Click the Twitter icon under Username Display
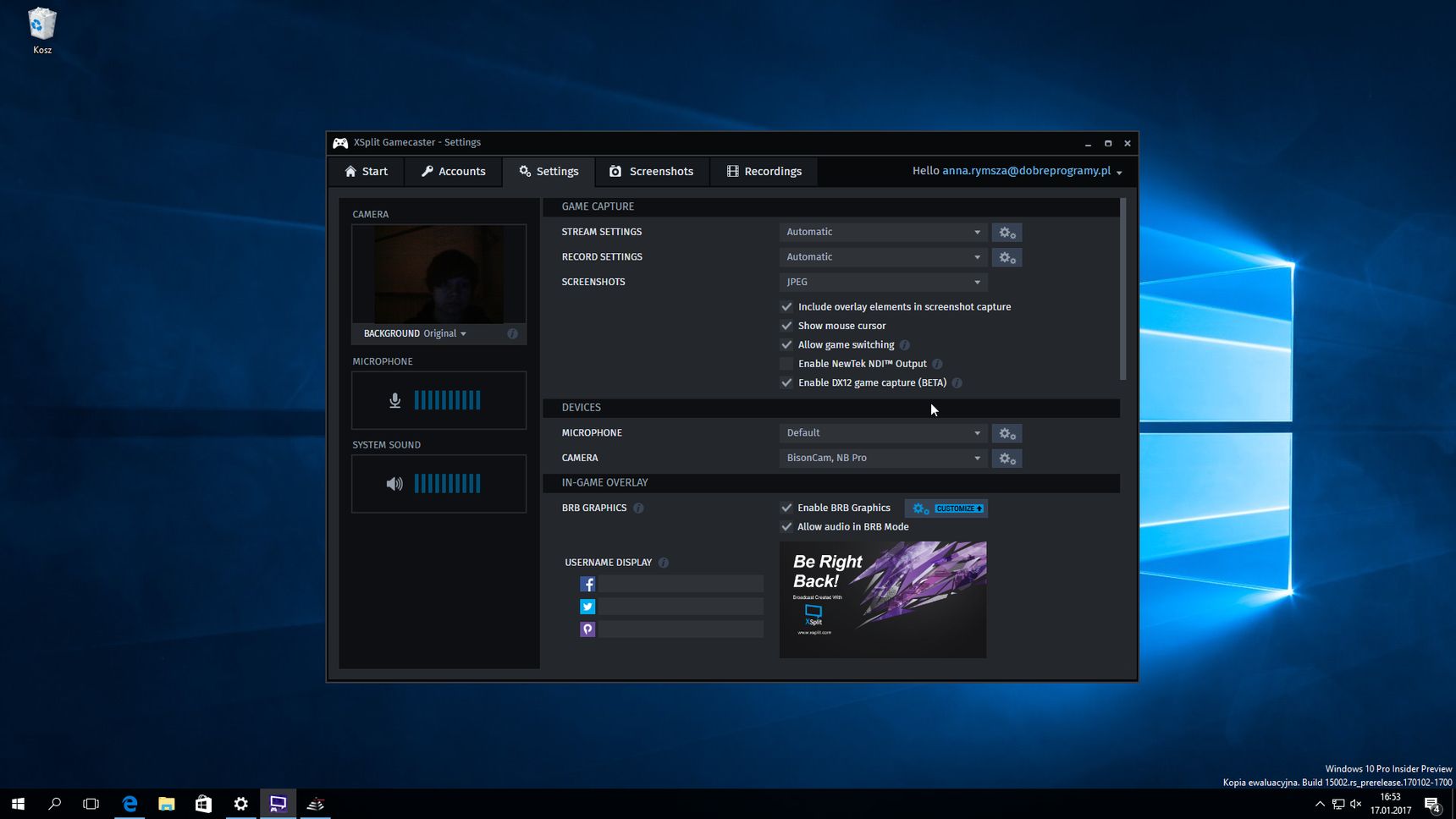The image size is (1456, 819). point(587,607)
